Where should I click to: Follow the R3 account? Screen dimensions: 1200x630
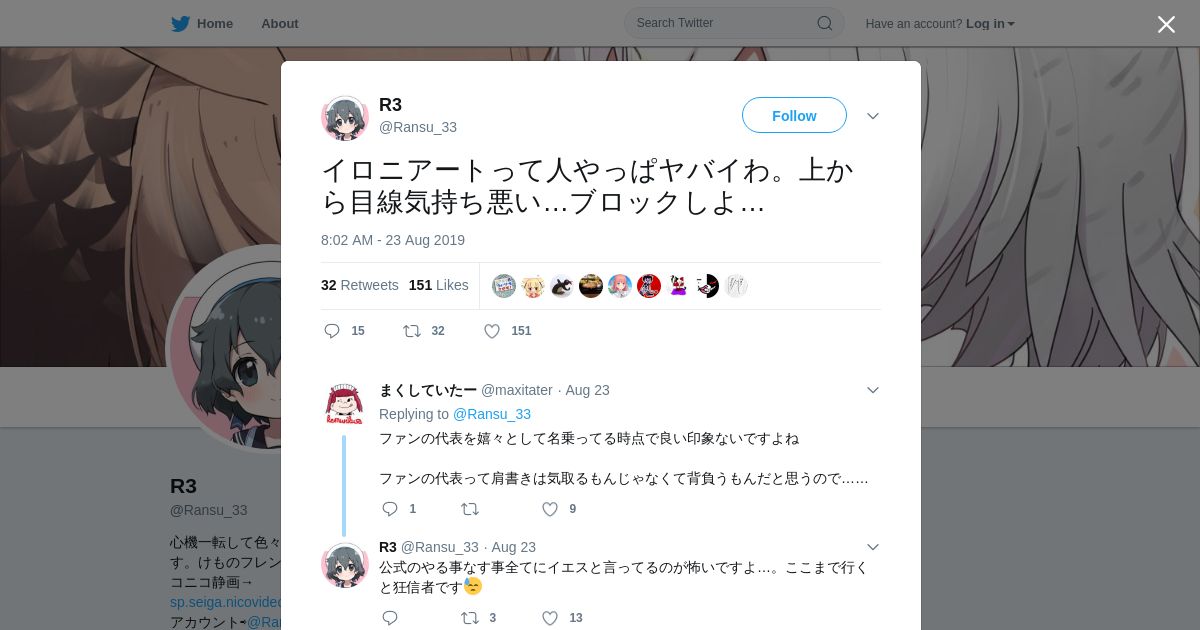pos(794,116)
